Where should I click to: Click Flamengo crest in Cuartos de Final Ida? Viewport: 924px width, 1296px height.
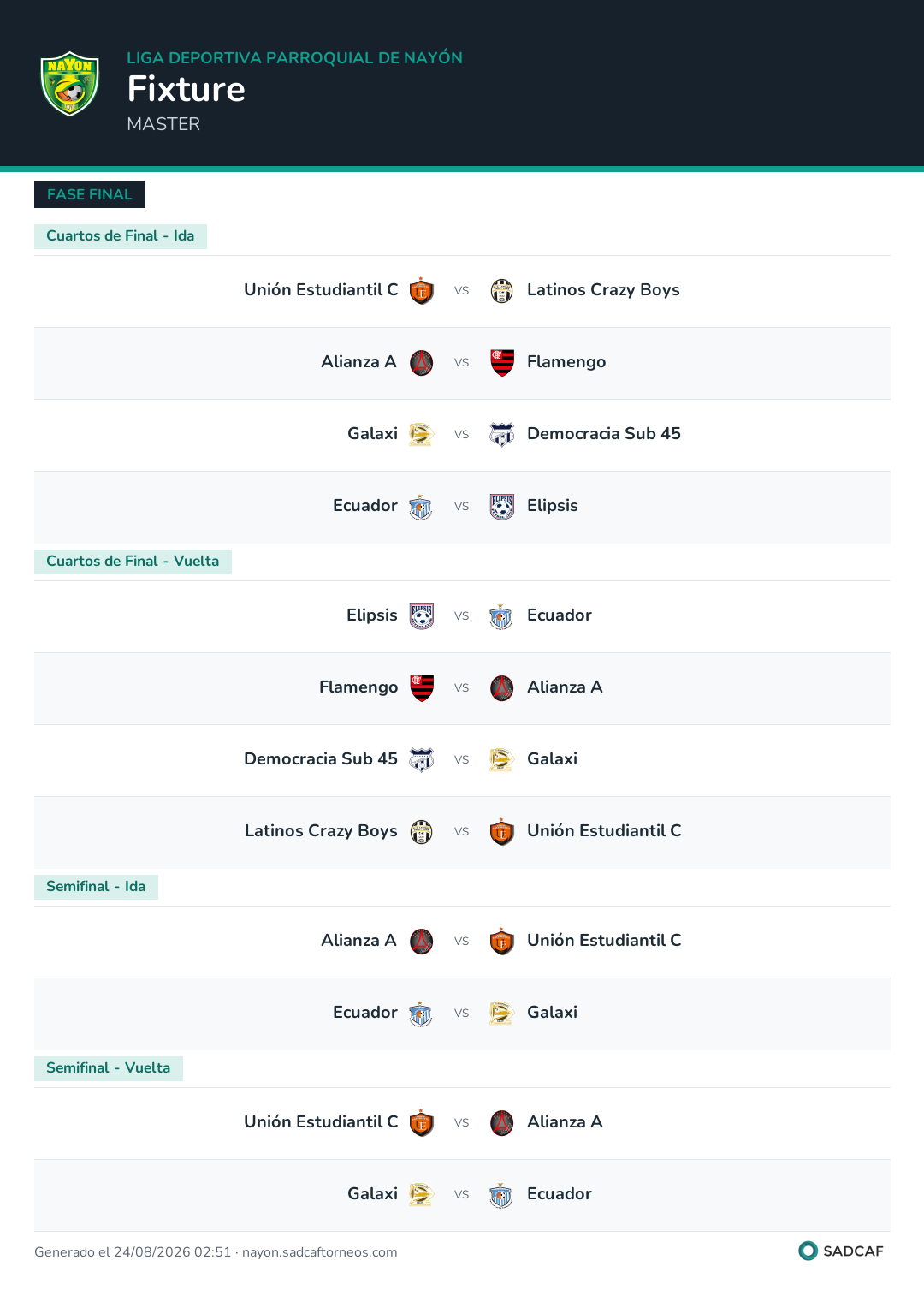(x=502, y=363)
